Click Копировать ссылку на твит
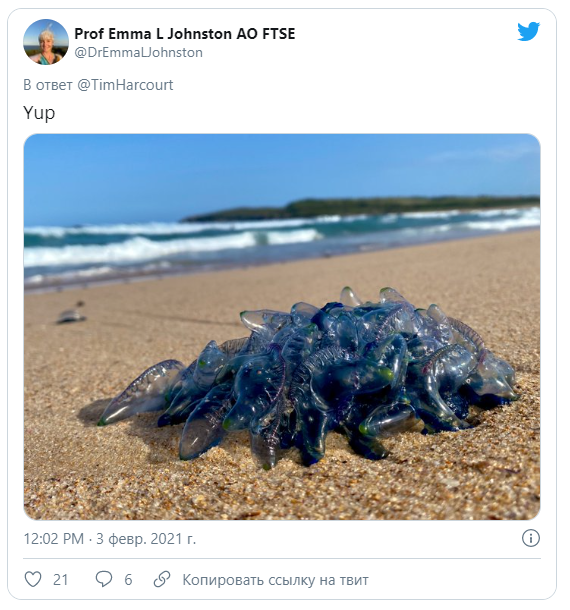570x610 pixels. click(x=275, y=580)
